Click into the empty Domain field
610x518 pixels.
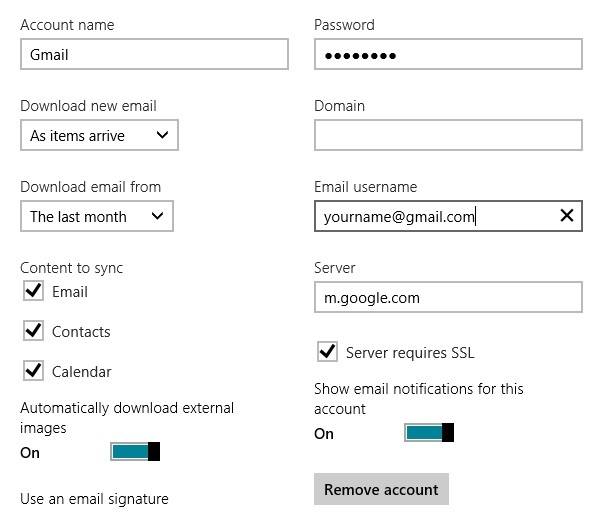pyautogui.click(x=448, y=135)
